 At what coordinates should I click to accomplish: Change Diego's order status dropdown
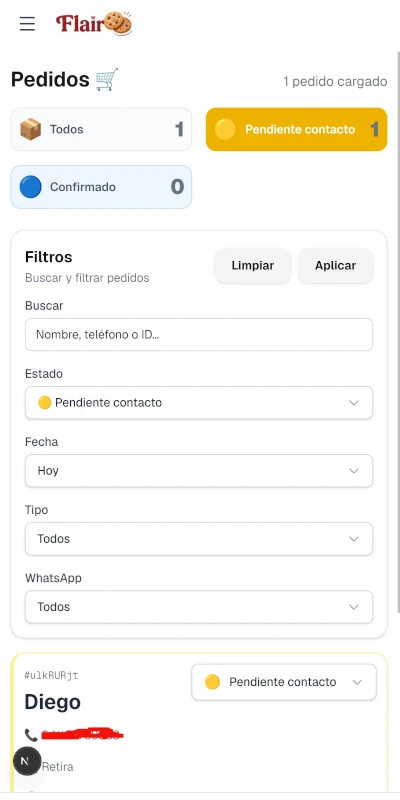[x=284, y=682]
